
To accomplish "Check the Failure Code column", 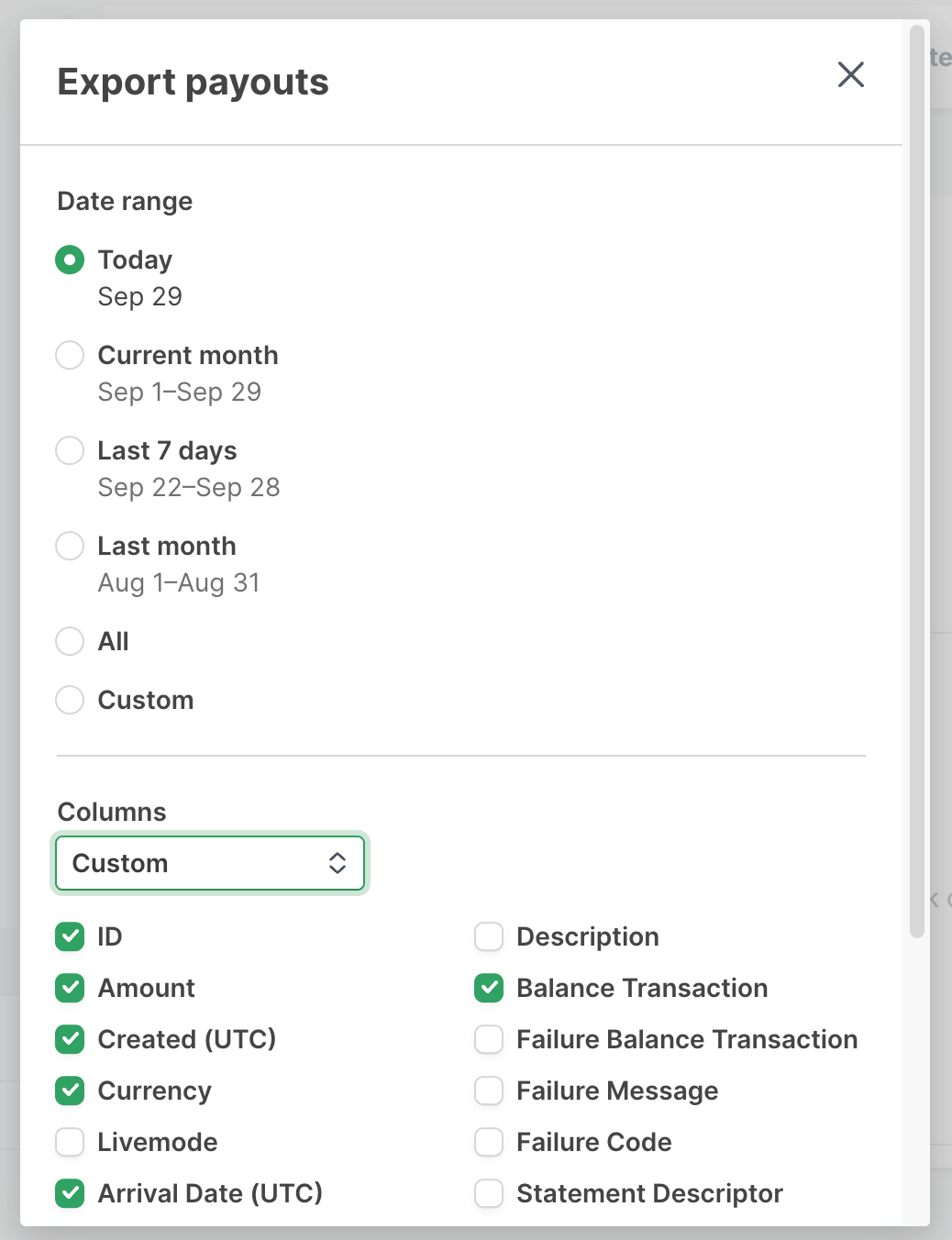I will pyautogui.click(x=489, y=1142).
